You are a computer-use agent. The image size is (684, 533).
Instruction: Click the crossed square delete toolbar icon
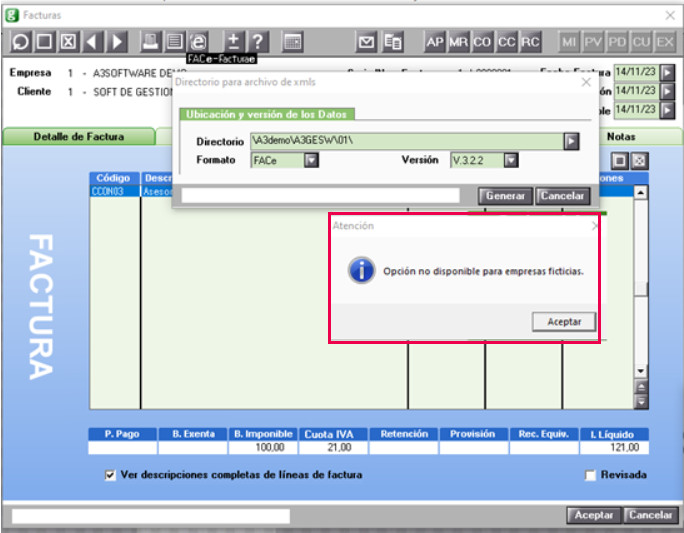tap(68, 42)
